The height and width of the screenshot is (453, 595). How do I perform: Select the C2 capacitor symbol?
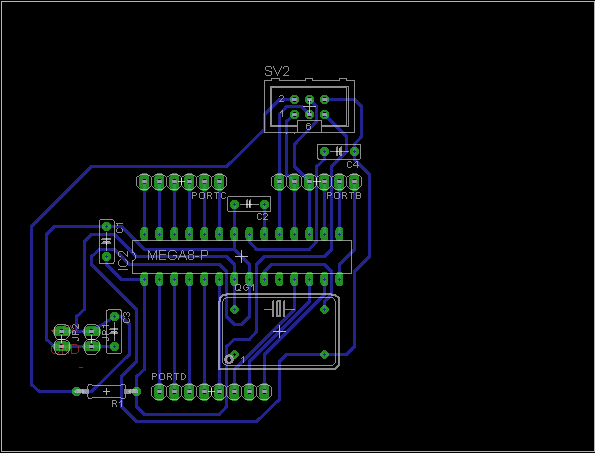249,204
